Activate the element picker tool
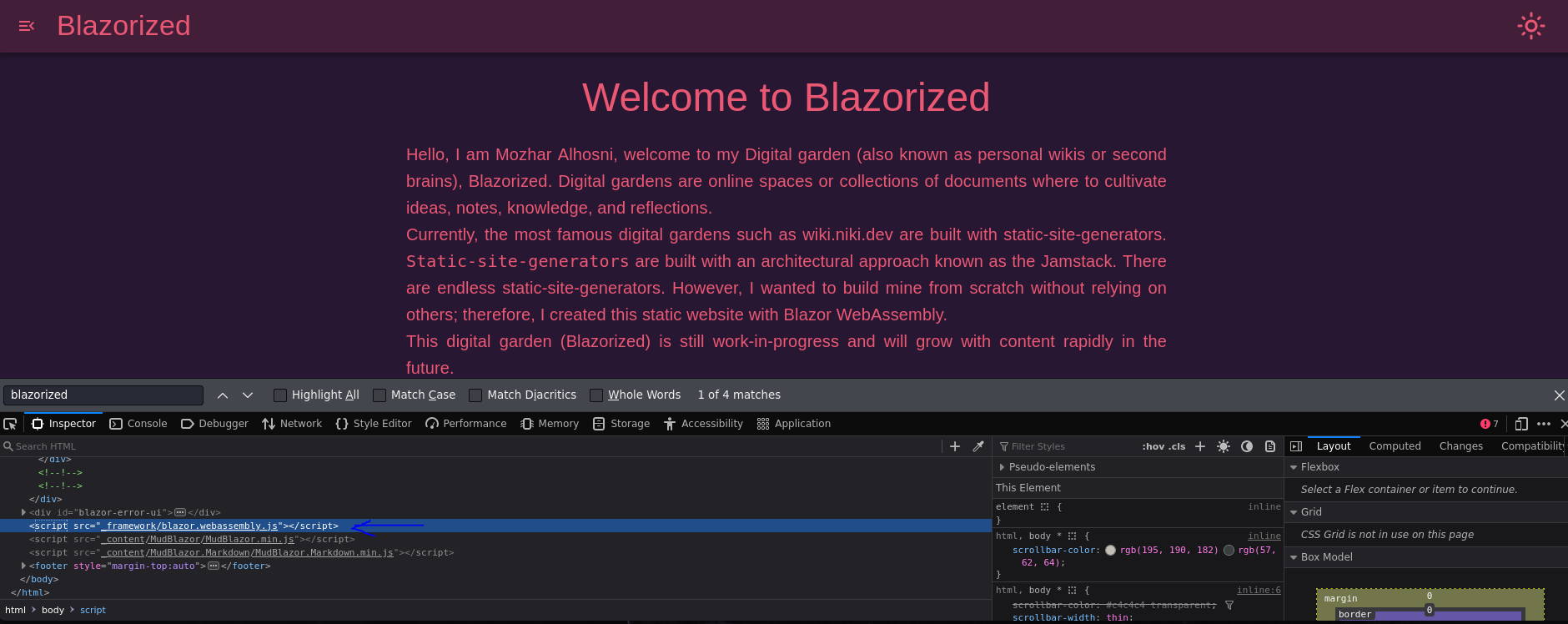Viewport: 1568px width, 624px height. click(10, 424)
